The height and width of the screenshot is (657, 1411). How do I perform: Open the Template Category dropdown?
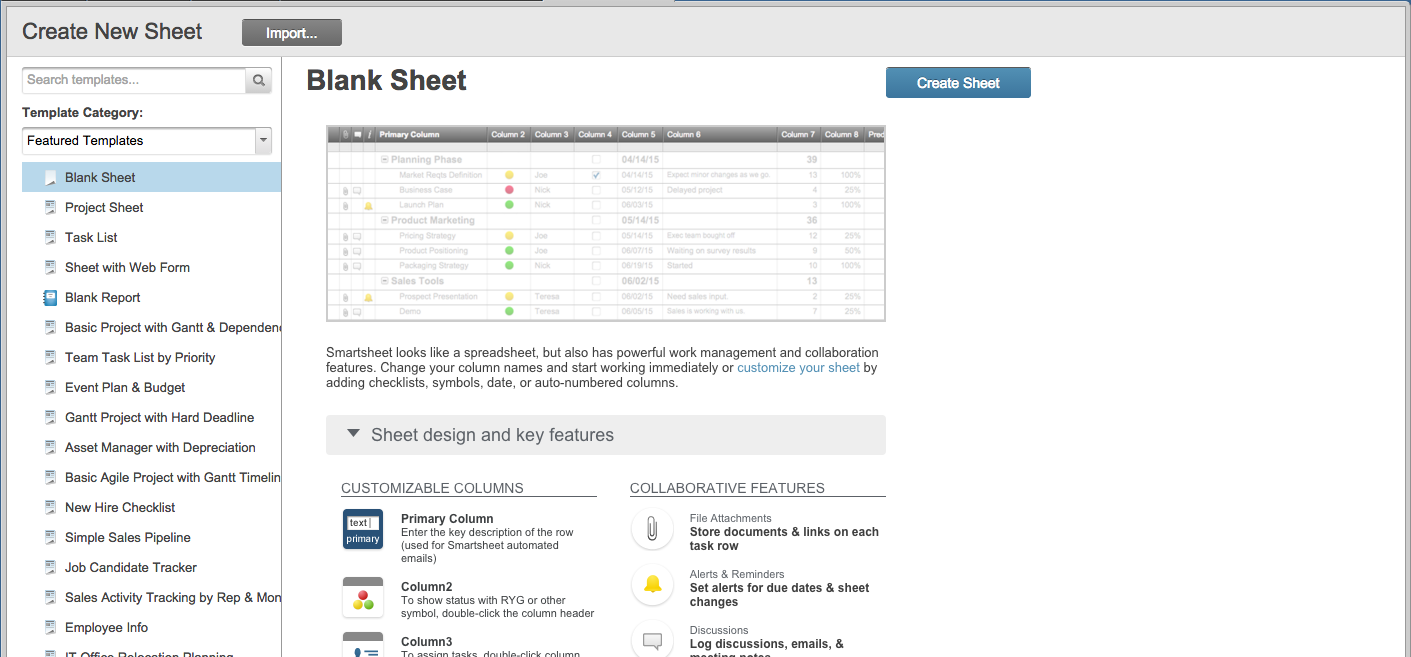147,141
